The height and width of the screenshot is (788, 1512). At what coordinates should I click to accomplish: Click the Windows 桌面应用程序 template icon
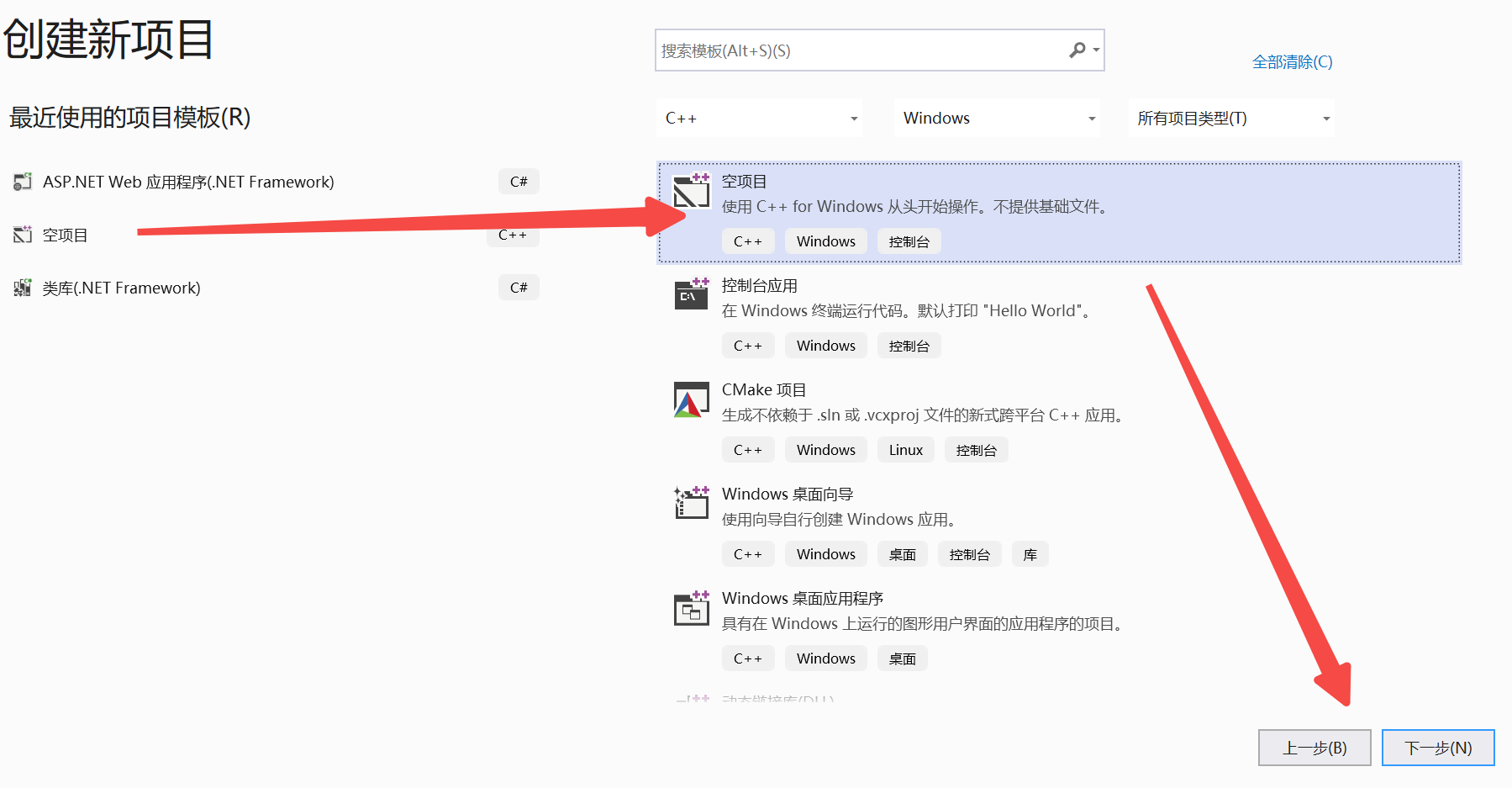coord(692,608)
